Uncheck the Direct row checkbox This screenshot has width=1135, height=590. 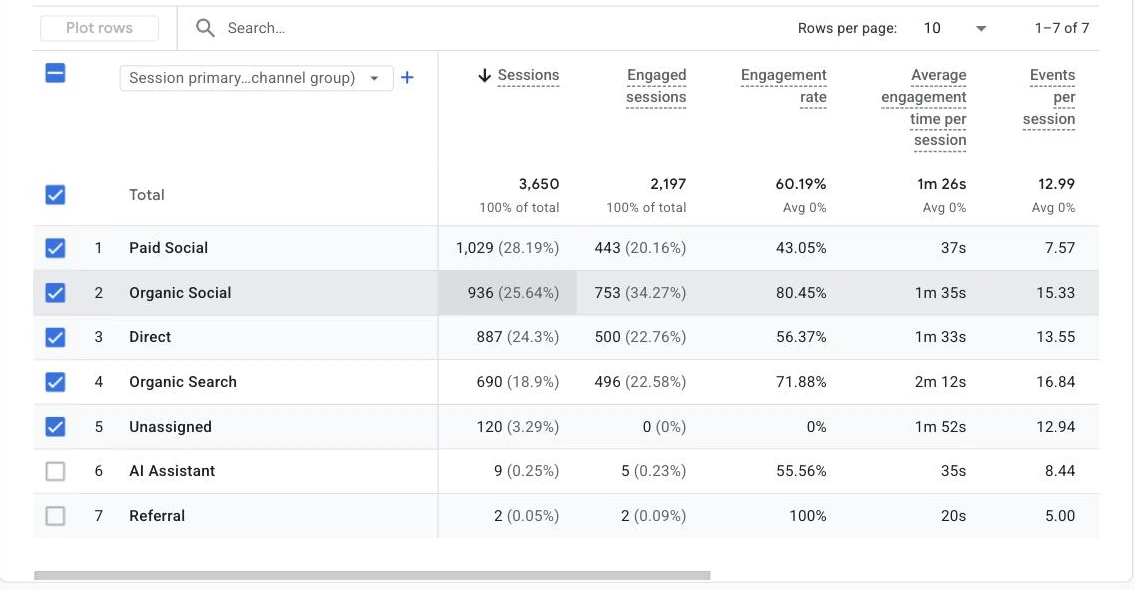55,337
